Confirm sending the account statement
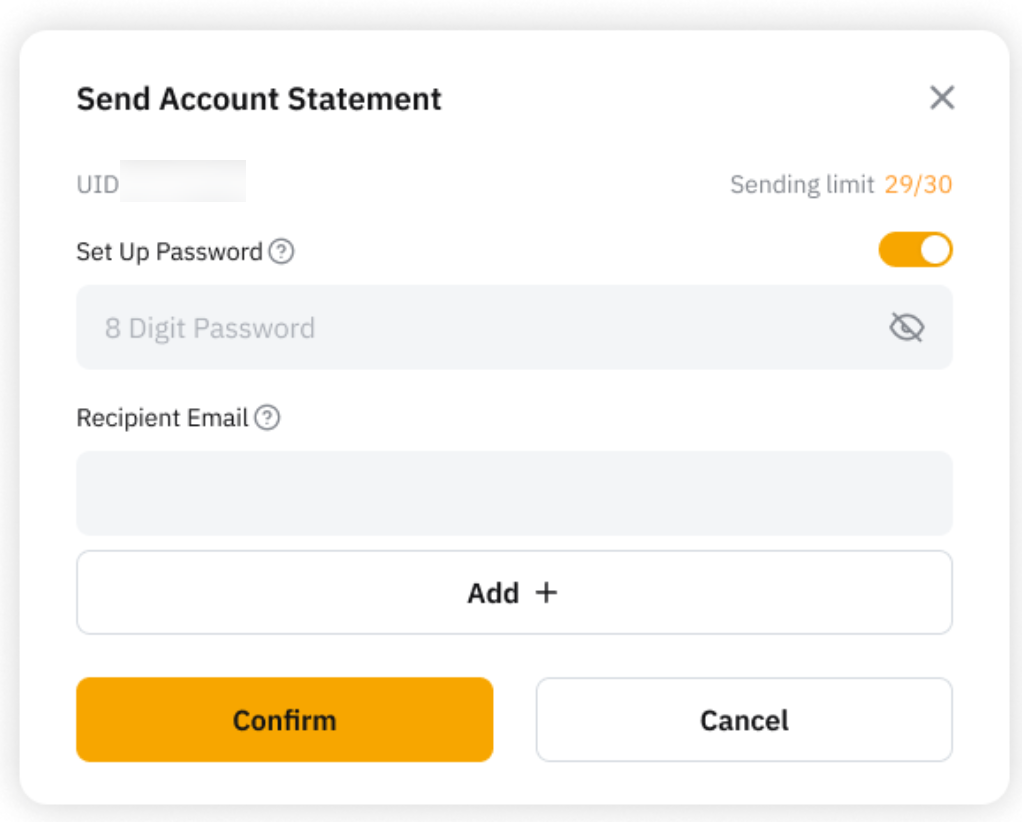Image resolution: width=1022 pixels, height=822 pixels. click(x=285, y=720)
